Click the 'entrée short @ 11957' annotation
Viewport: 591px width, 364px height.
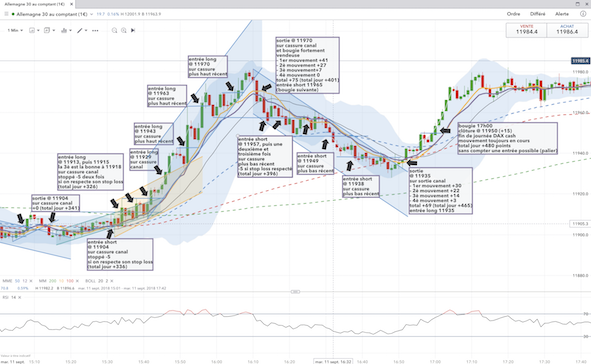(x=265, y=156)
